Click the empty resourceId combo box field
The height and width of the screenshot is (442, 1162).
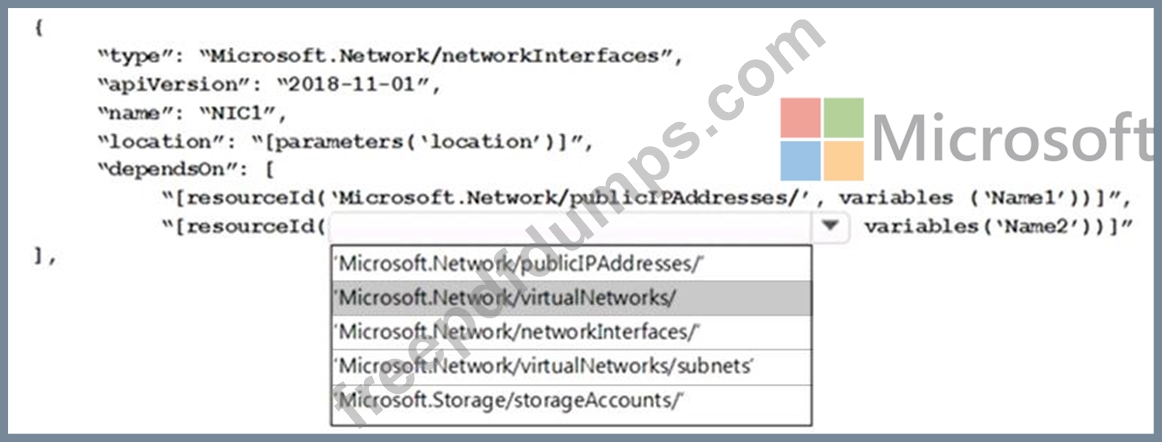(x=571, y=227)
